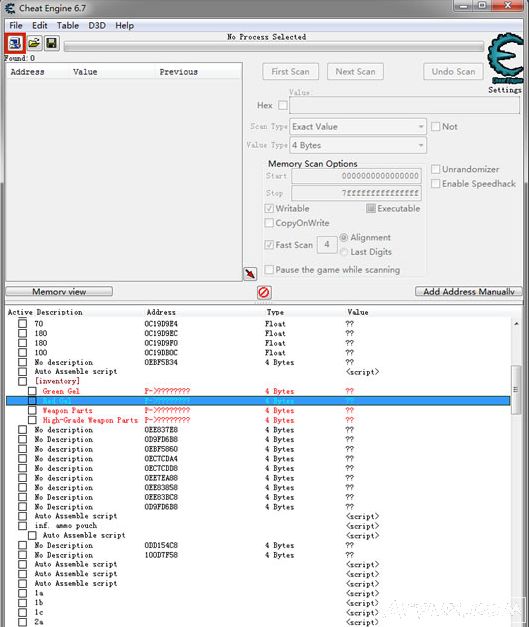Click the Undo Scan button
529x627 pixels.
[x=453, y=72]
